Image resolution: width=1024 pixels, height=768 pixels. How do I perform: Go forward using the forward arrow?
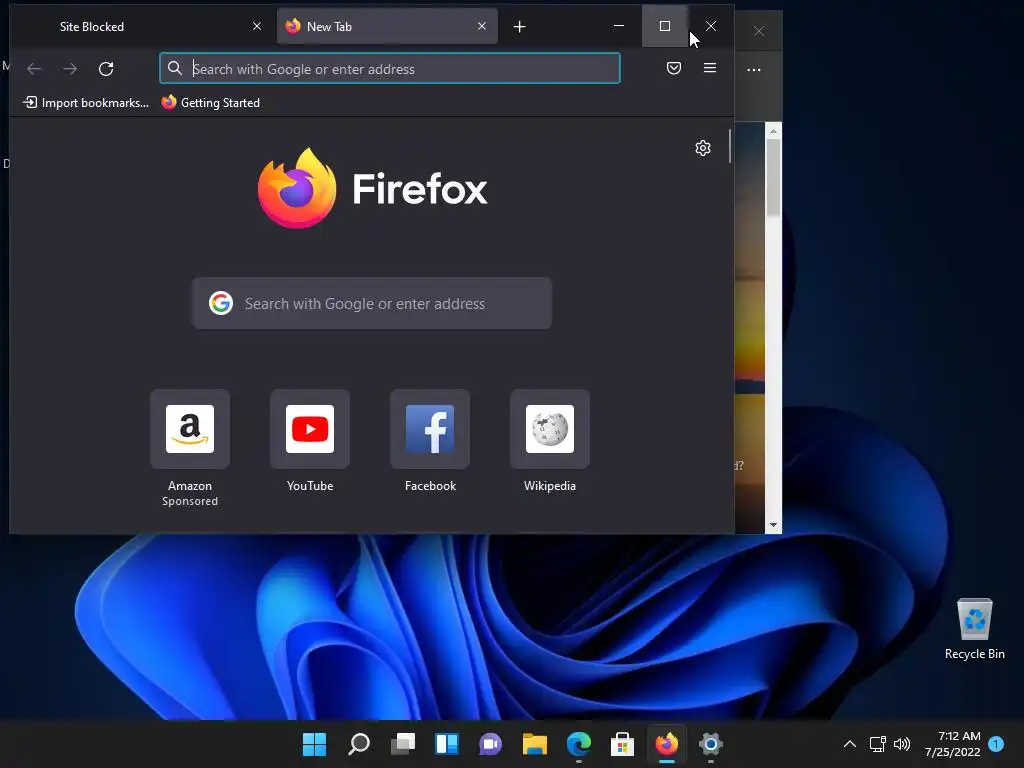(70, 69)
